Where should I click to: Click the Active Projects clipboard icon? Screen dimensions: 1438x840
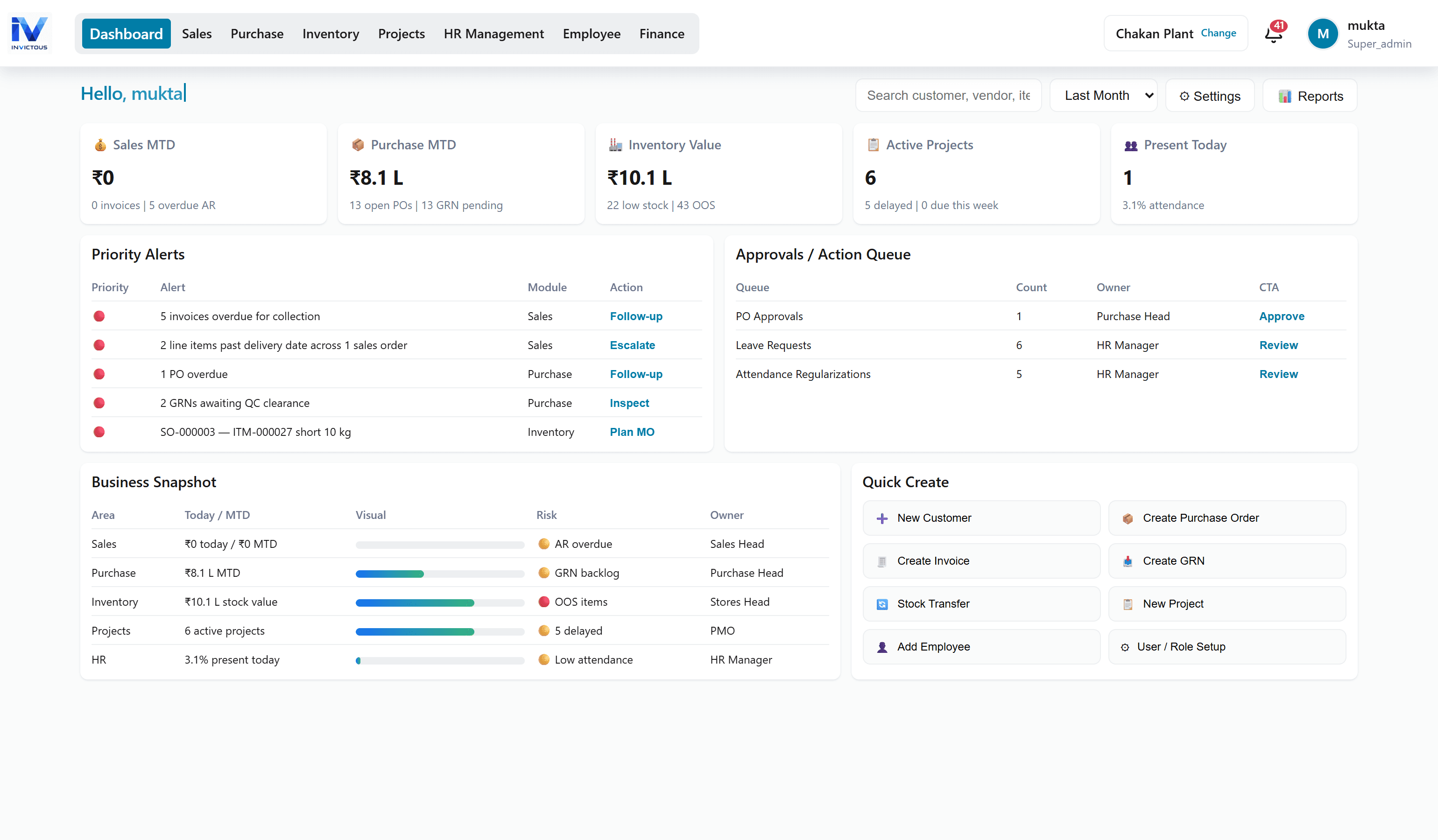coord(873,145)
